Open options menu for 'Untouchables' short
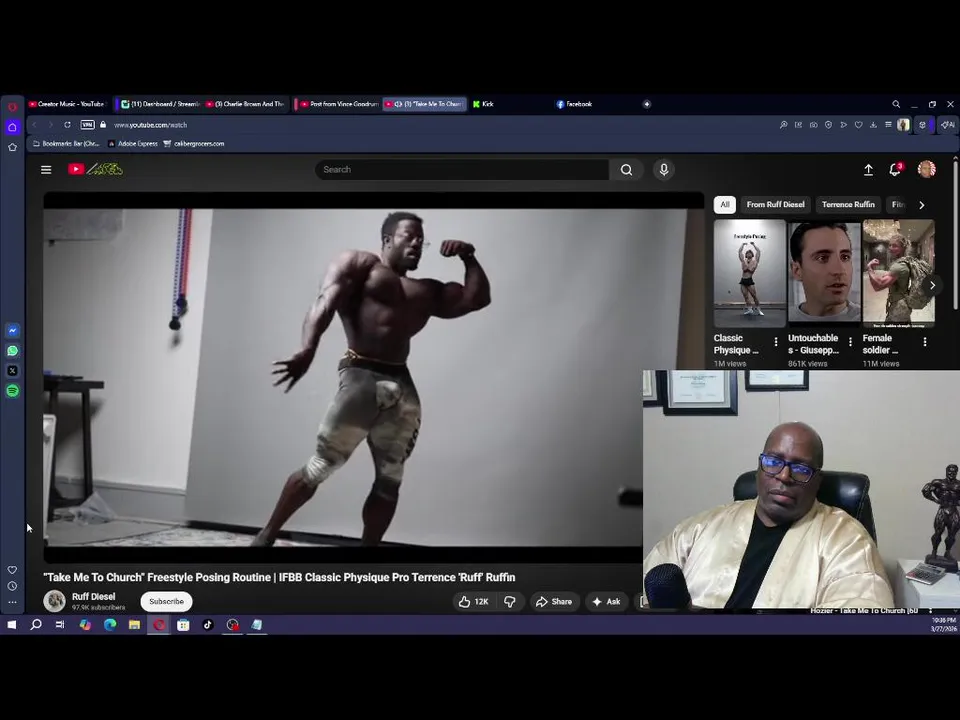 [x=850, y=342]
